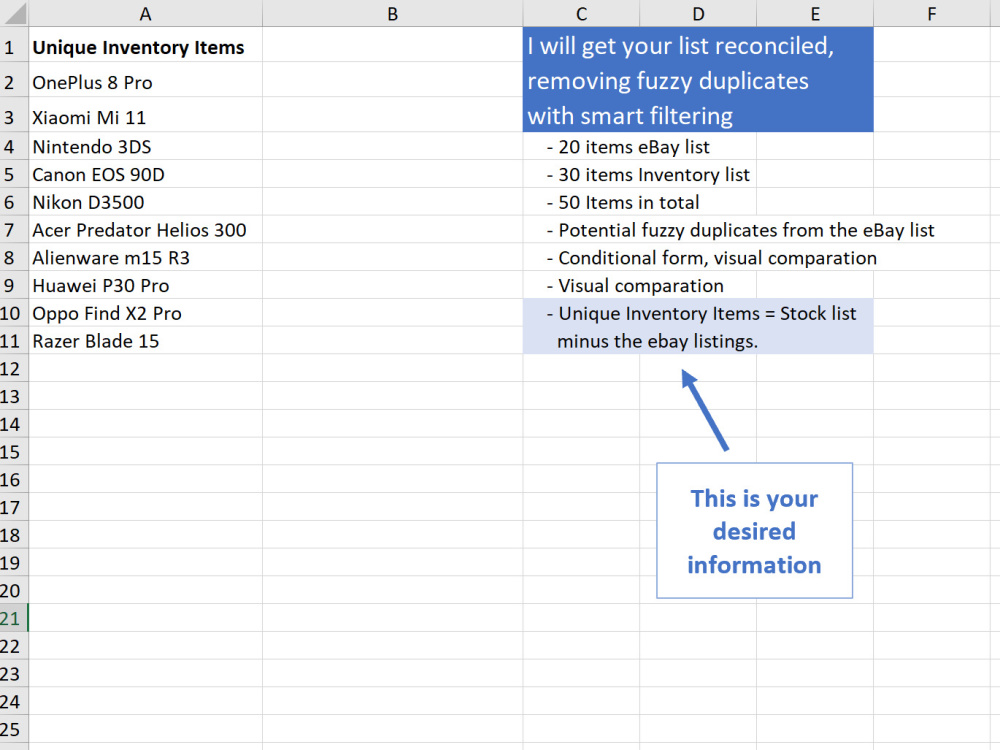Select column B header
This screenshot has height=750, width=1000.
coord(392,13)
